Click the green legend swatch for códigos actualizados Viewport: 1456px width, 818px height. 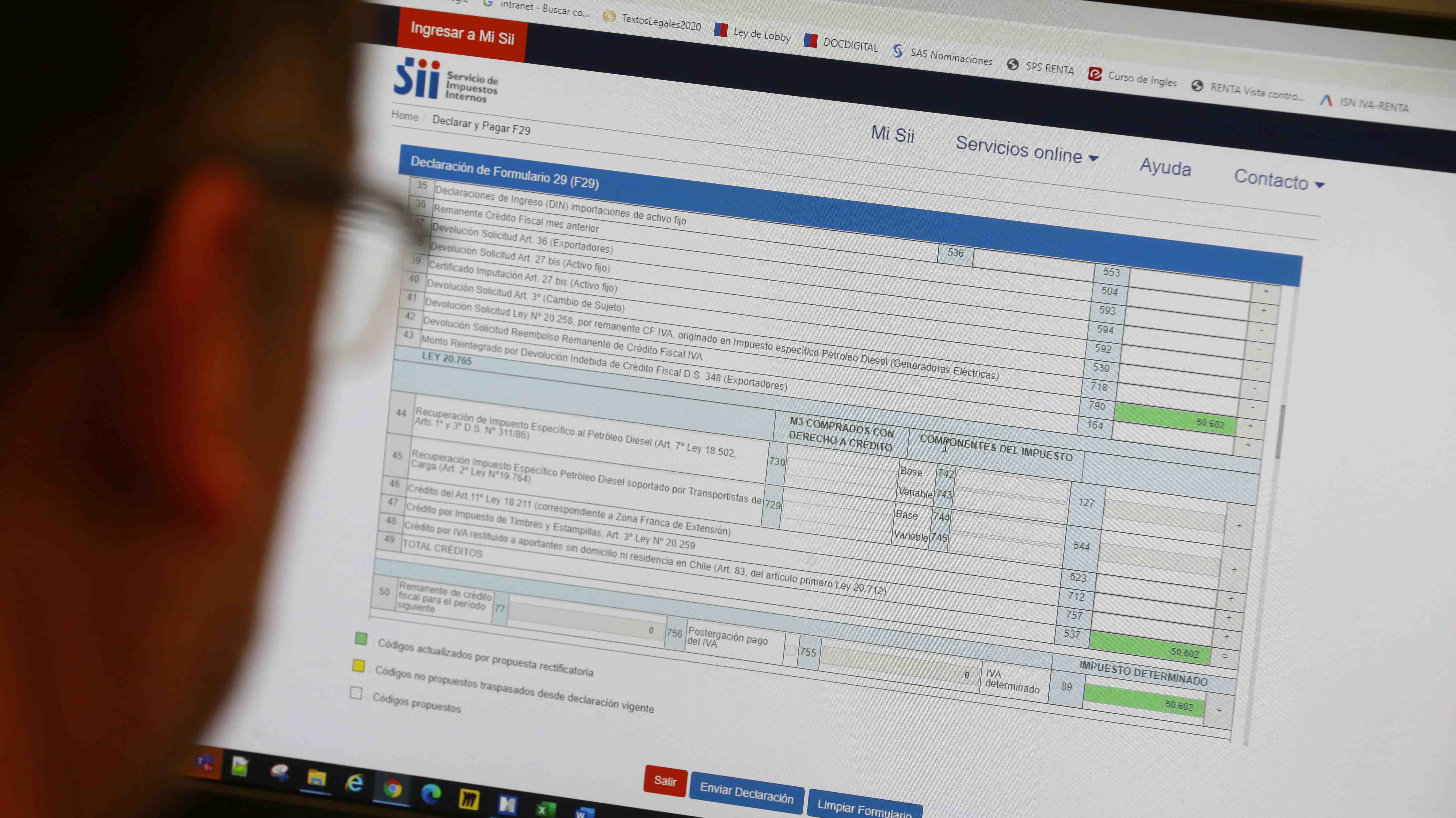pyautogui.click(x=361, y=639)
